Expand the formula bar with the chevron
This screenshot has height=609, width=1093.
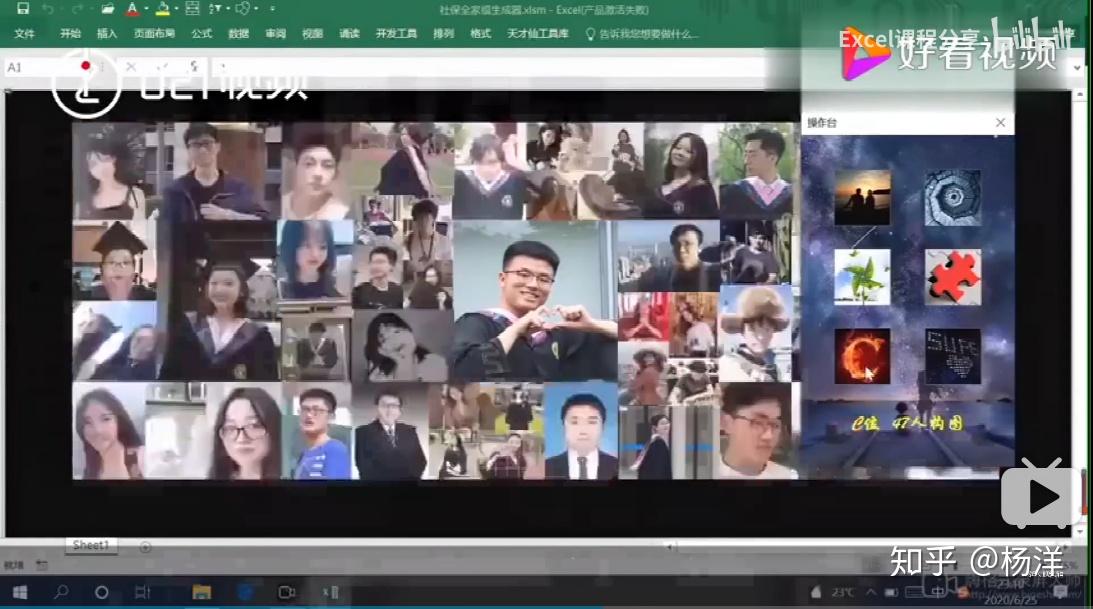coord(1078,68)
